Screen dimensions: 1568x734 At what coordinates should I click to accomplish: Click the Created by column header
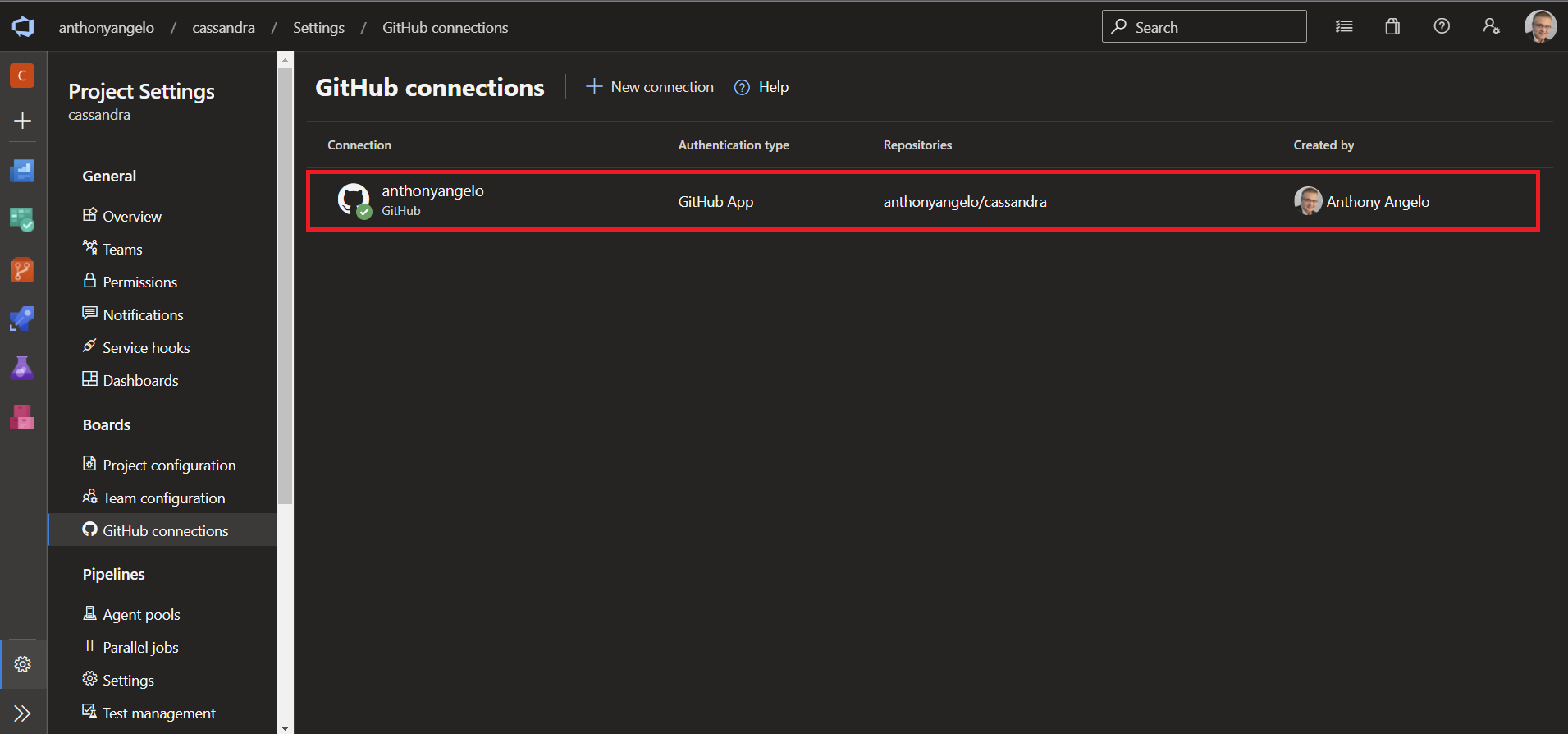point(1323,145)
